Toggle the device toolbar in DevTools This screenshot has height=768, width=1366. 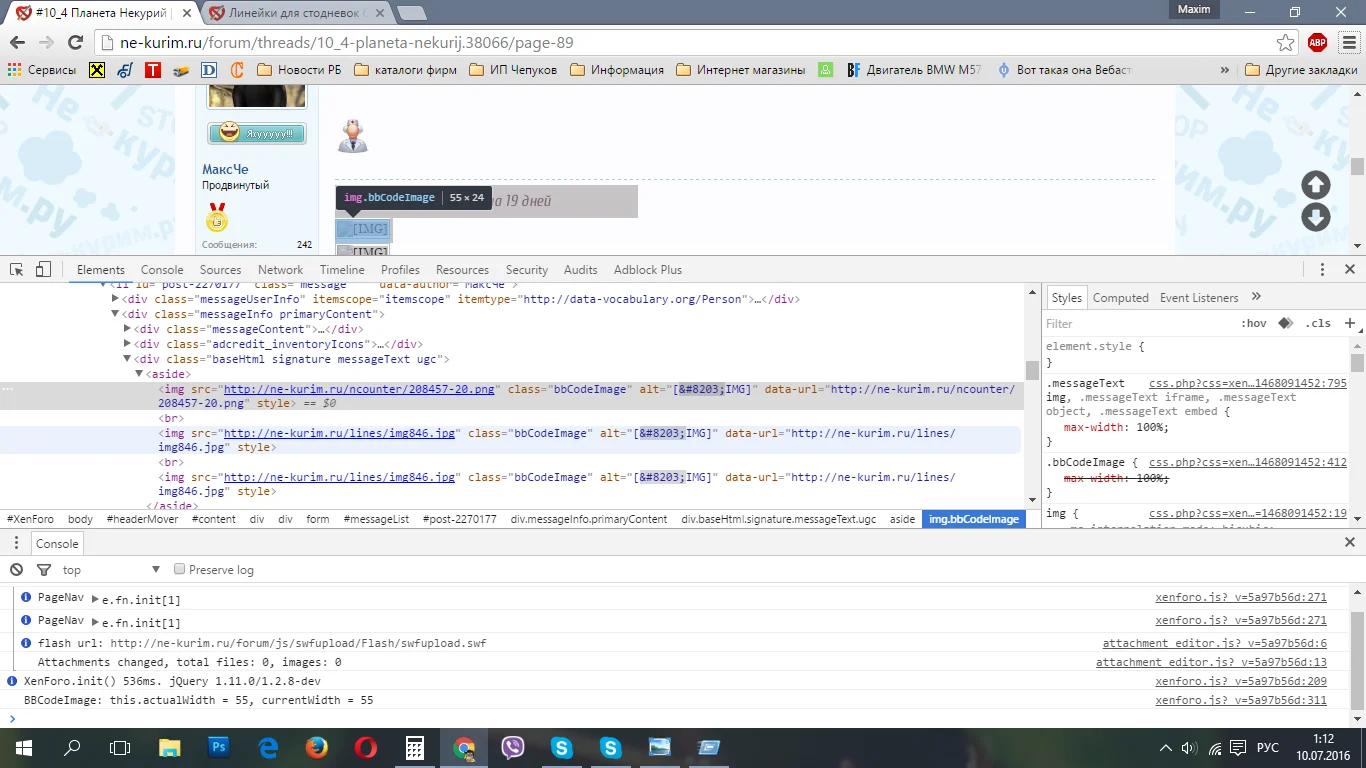[43, 270]
